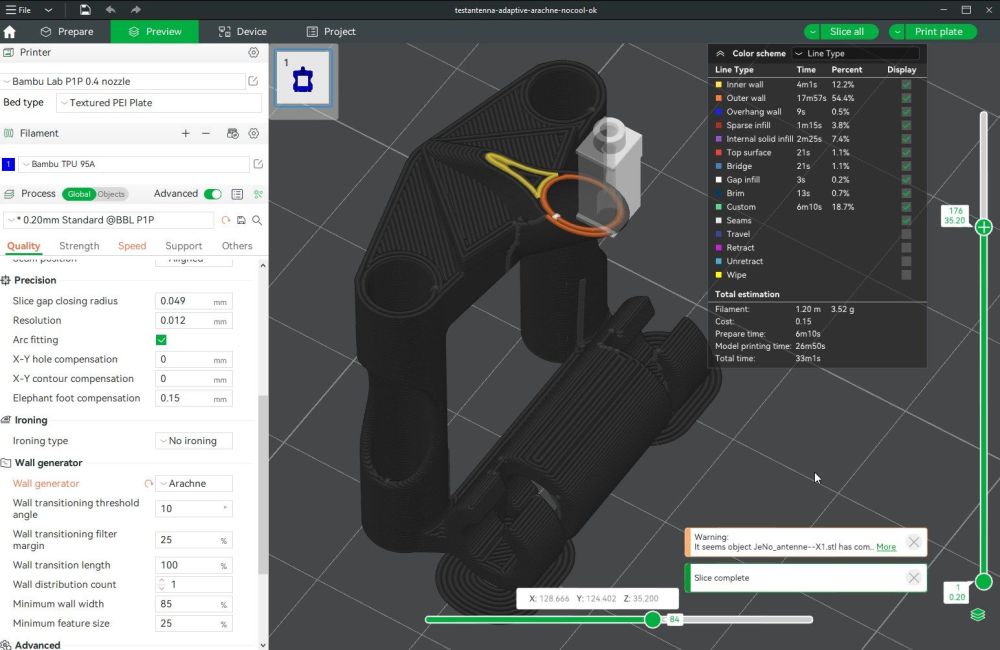Undo the last action
Screen dimensions: 1000x650
110,10
